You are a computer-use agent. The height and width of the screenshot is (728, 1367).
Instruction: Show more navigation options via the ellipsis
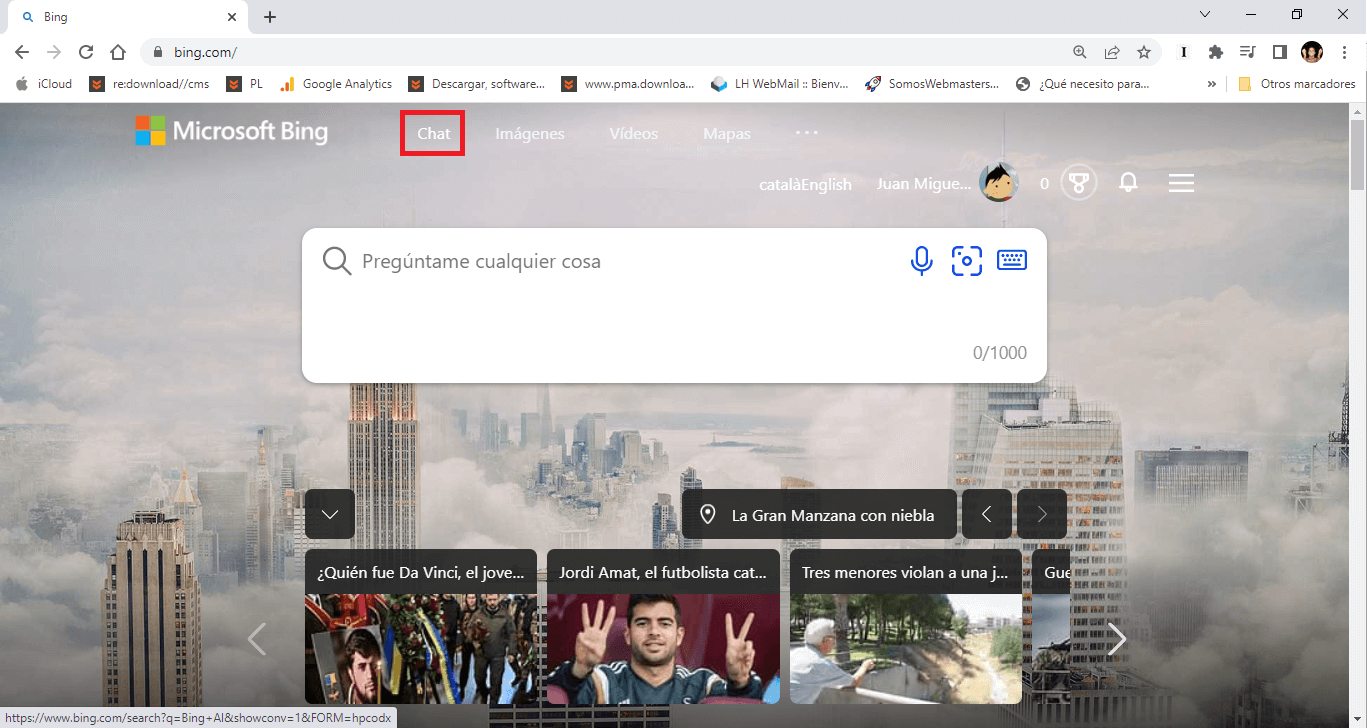click(x=807, y=132)
